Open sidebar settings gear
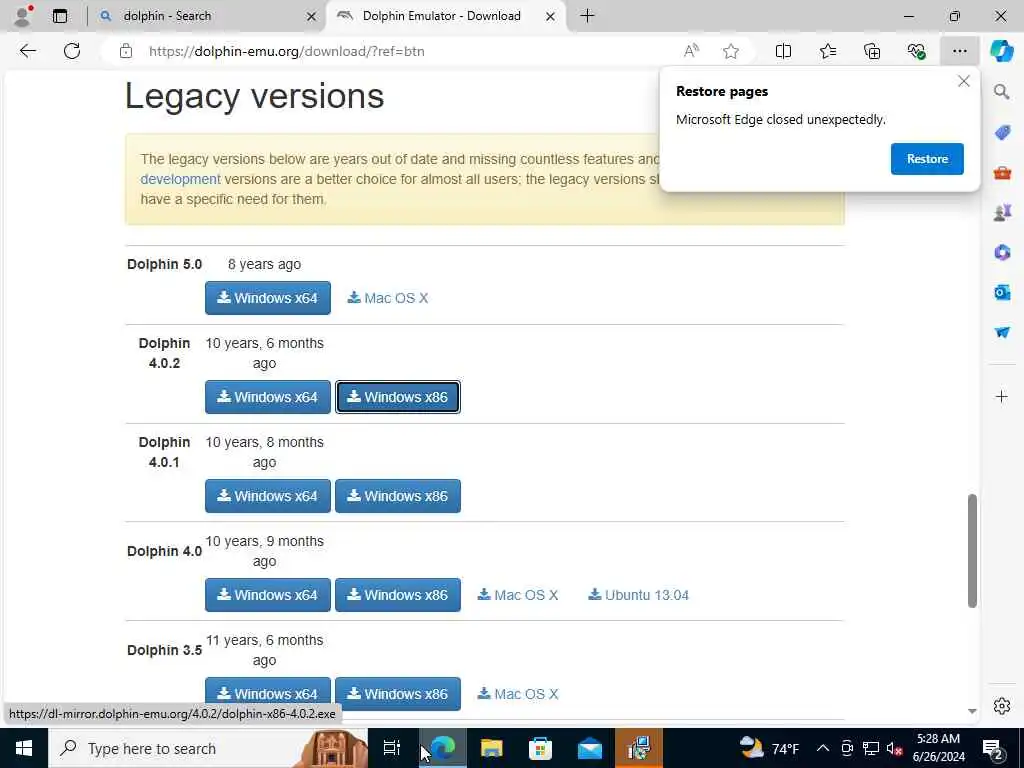This screenshot has height=768, width=1024. [1002, 706]
